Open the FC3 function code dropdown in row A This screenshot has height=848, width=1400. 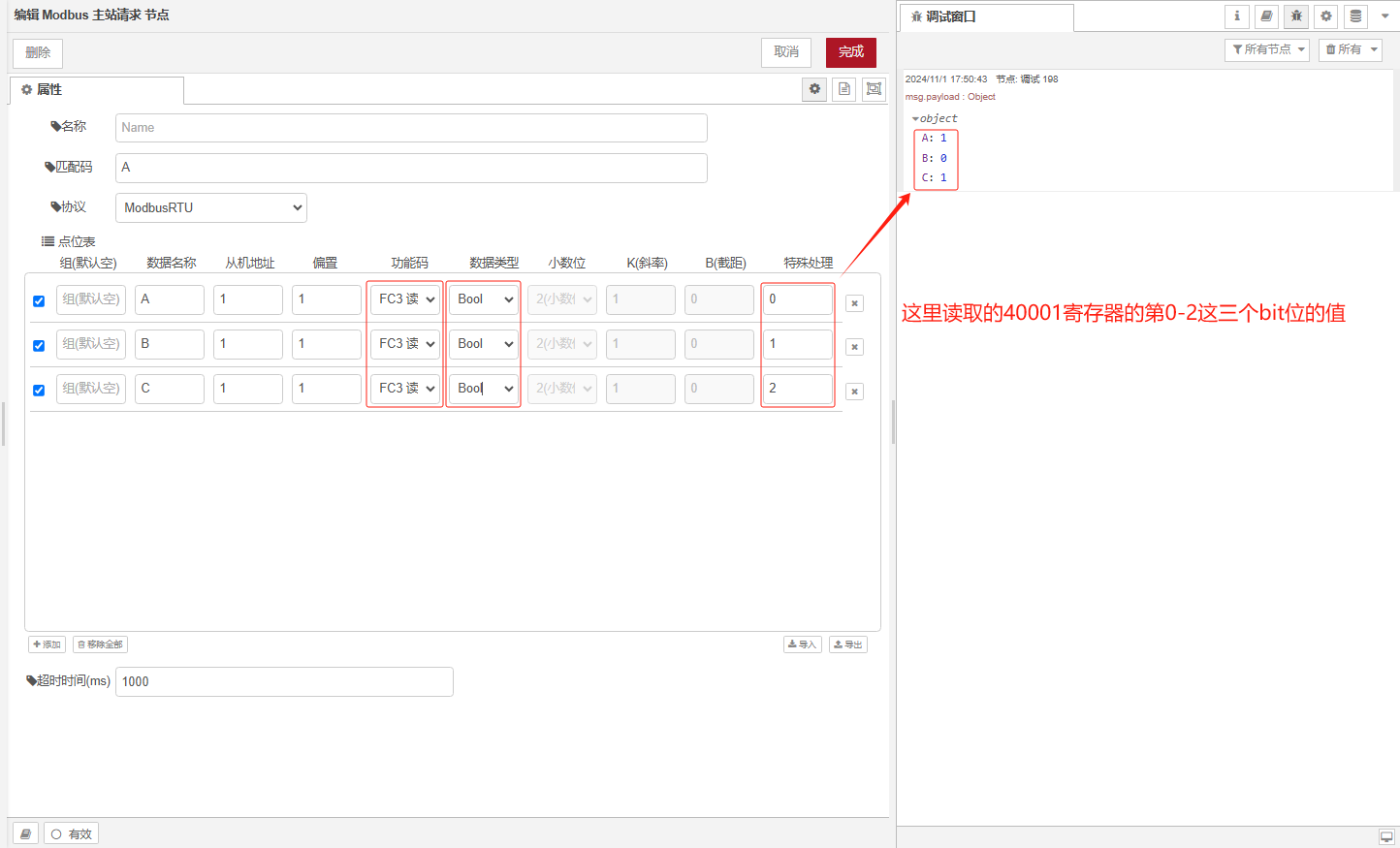pyautogui.click(x=406, y=299)
